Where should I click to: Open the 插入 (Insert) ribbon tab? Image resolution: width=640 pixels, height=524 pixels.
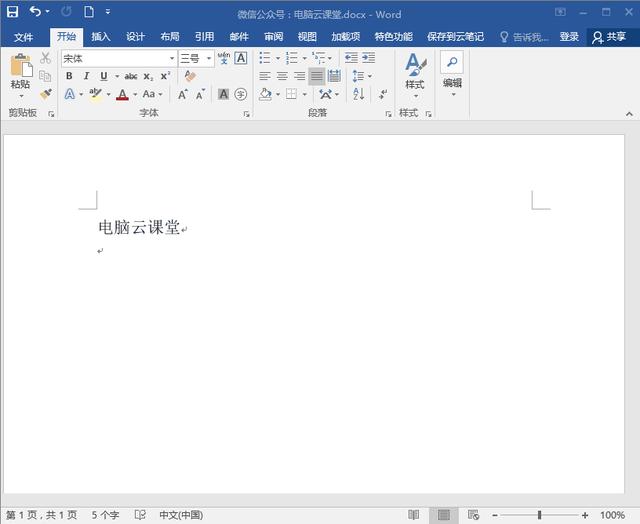pos(101,37)
